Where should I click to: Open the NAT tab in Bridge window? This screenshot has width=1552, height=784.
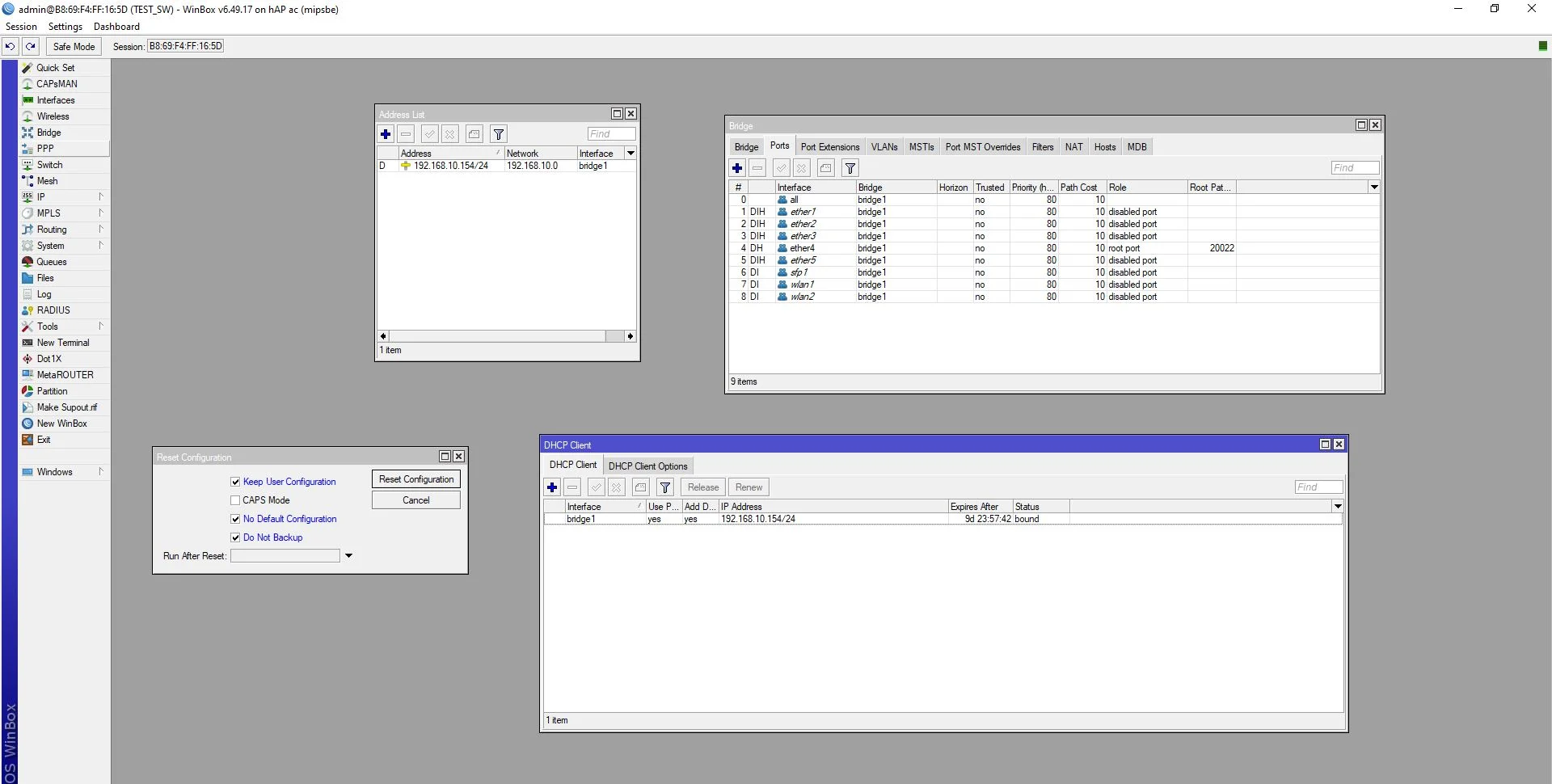coord(1073,147)
